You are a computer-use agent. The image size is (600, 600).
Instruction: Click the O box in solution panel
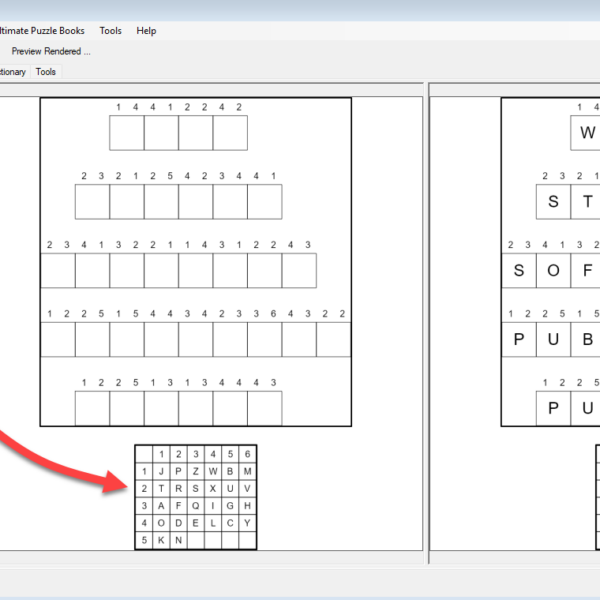pyautogui.click(x=553, y=271)
